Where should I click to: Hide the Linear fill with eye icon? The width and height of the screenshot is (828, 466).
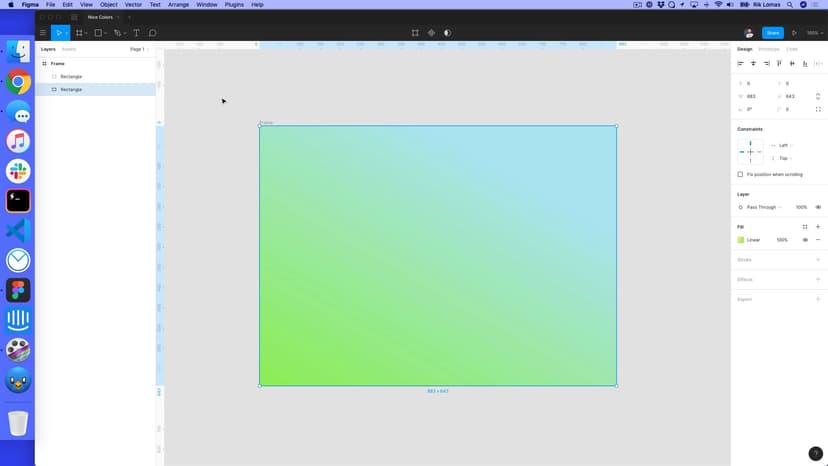point(805,240)
